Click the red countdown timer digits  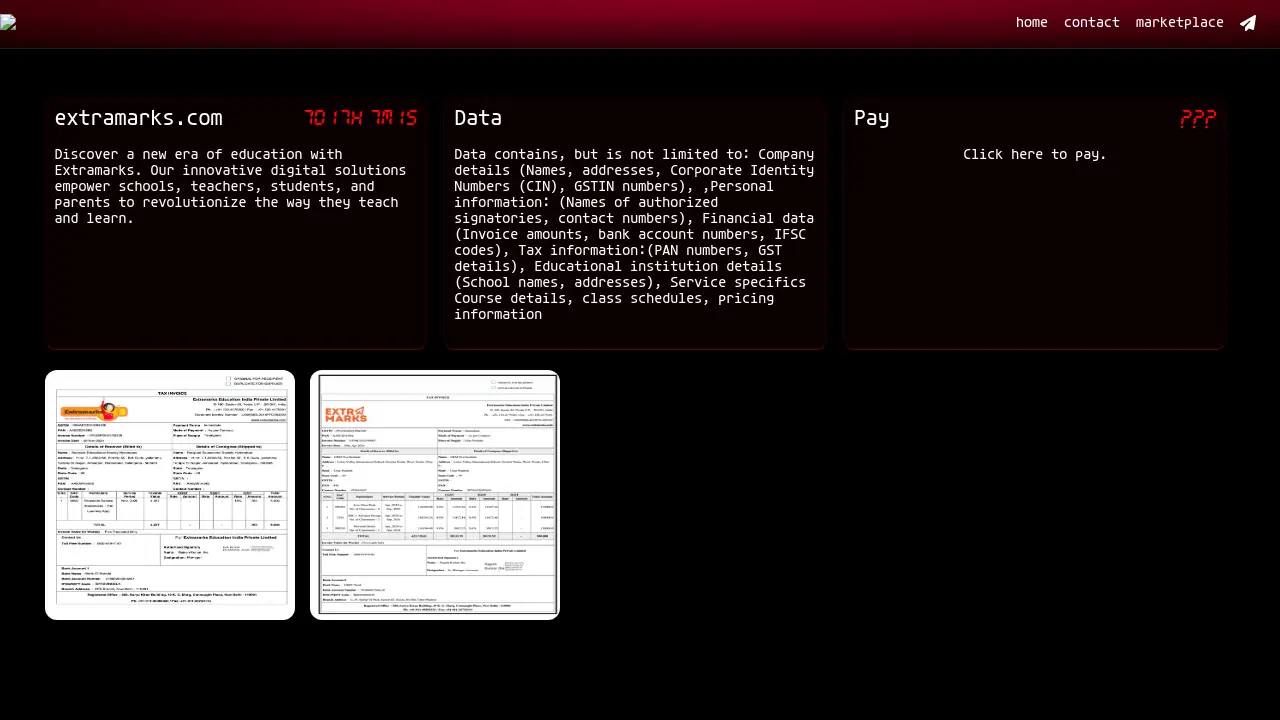click(x=360, y=119)
